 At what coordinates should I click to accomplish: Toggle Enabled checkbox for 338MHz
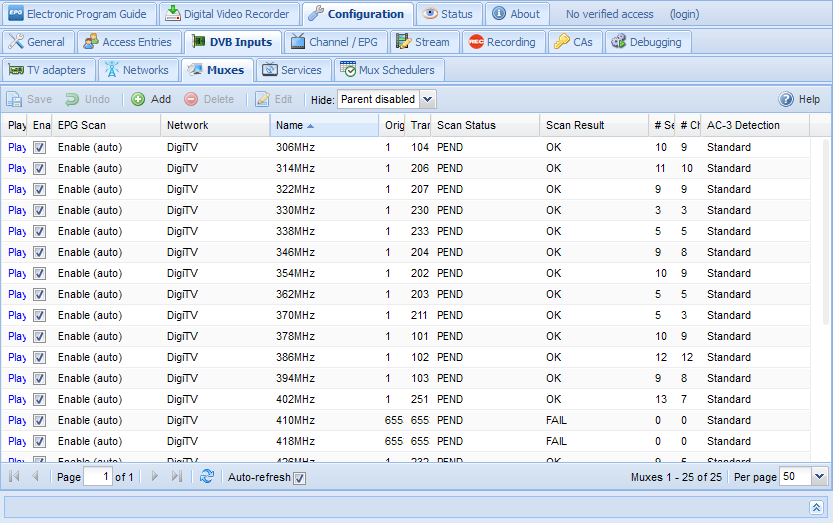coord(39,231)
